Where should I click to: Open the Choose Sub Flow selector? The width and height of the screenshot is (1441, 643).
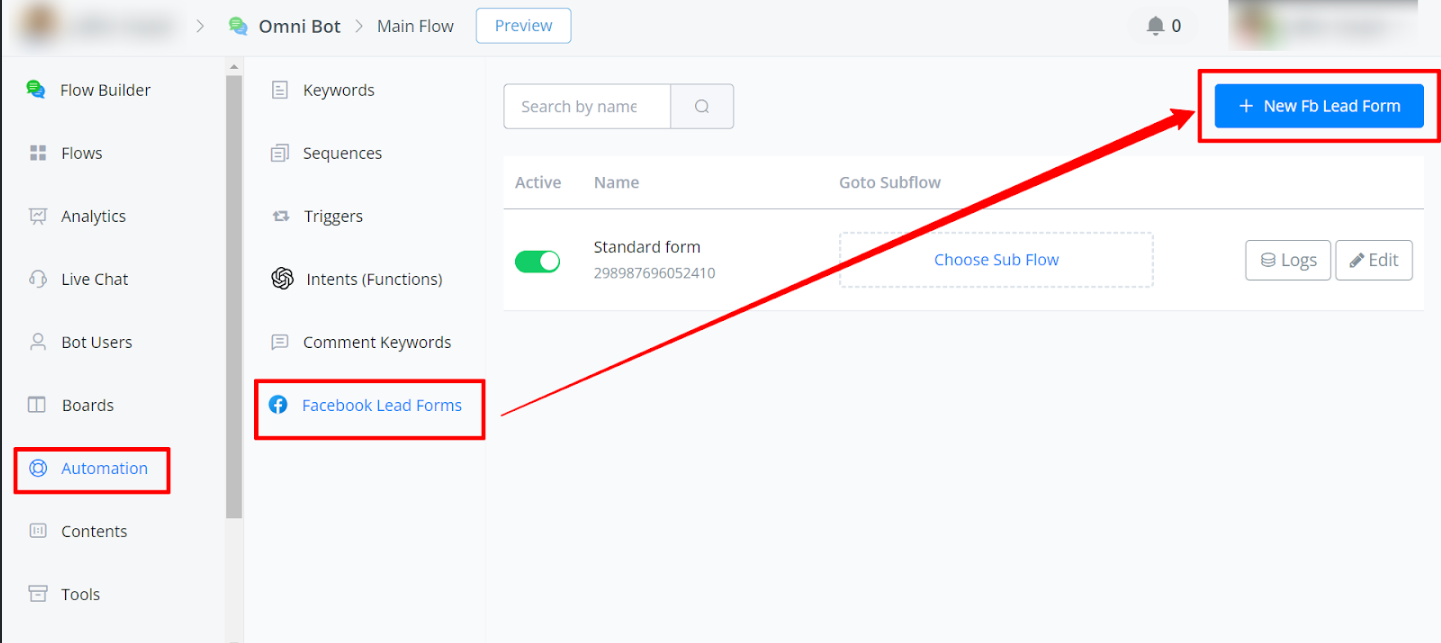pyautogui.click(x=996, y=260)
